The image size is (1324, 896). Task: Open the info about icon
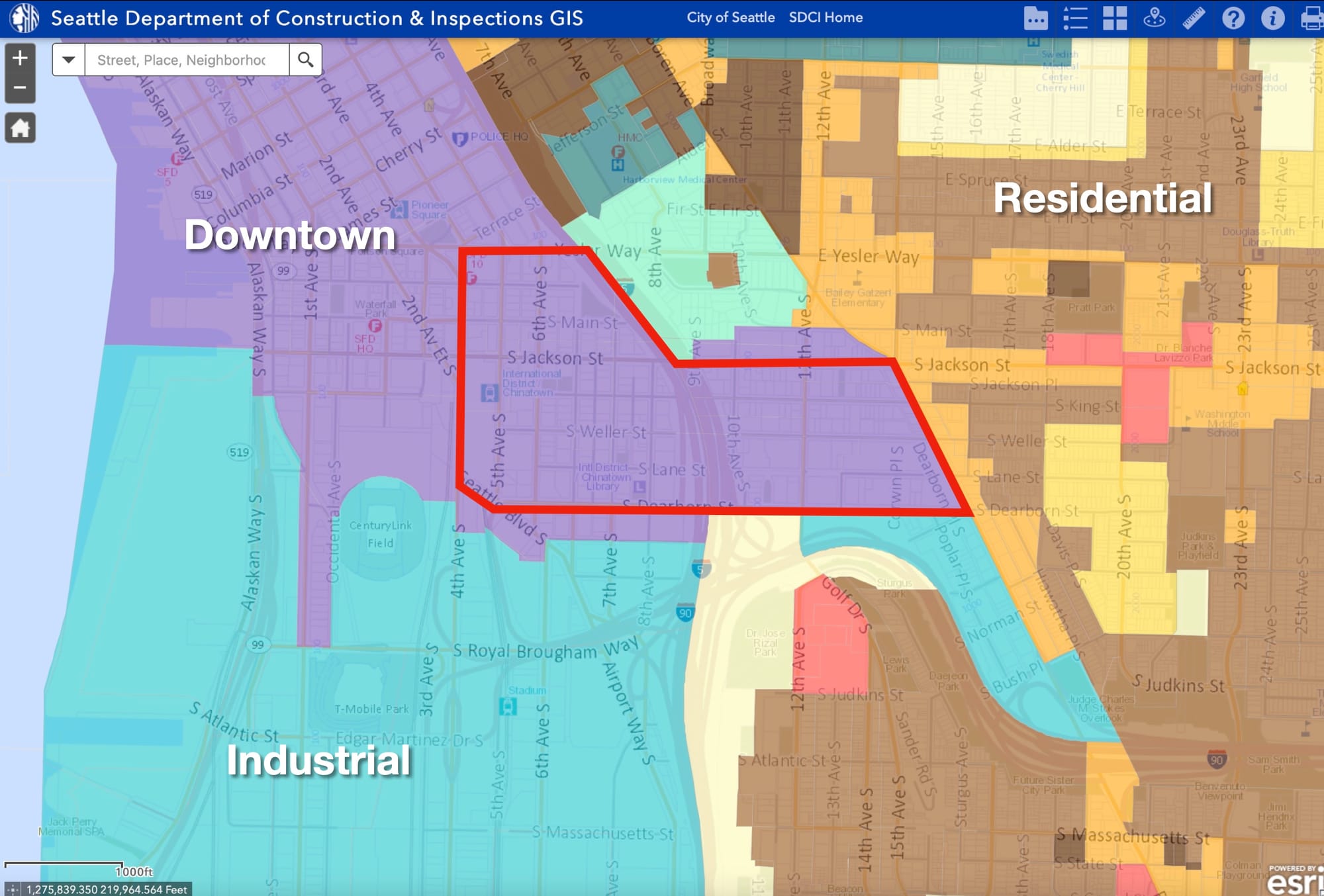click(1272, 18)
